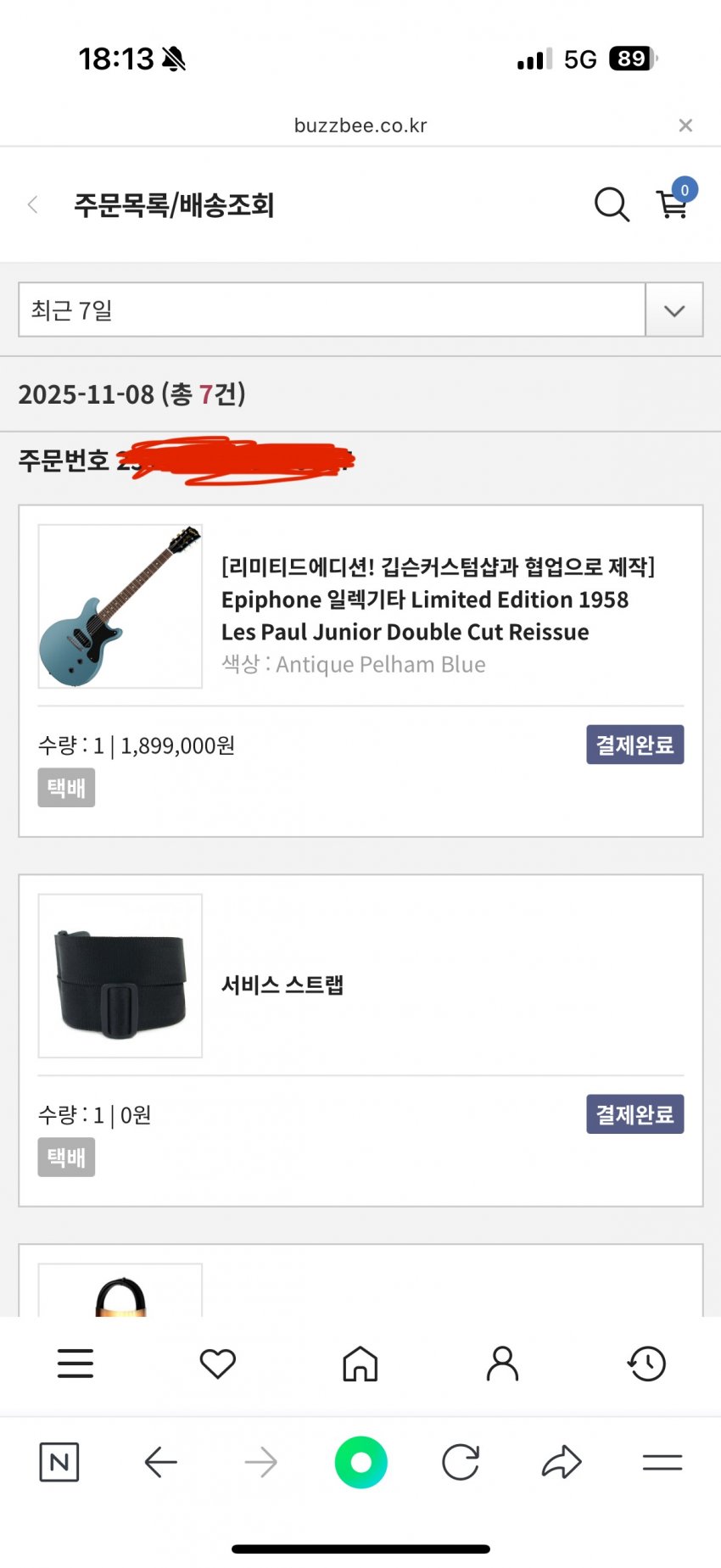Open the shopping cart
This screenshot has width=721, height=1568.
pos(673,204)
